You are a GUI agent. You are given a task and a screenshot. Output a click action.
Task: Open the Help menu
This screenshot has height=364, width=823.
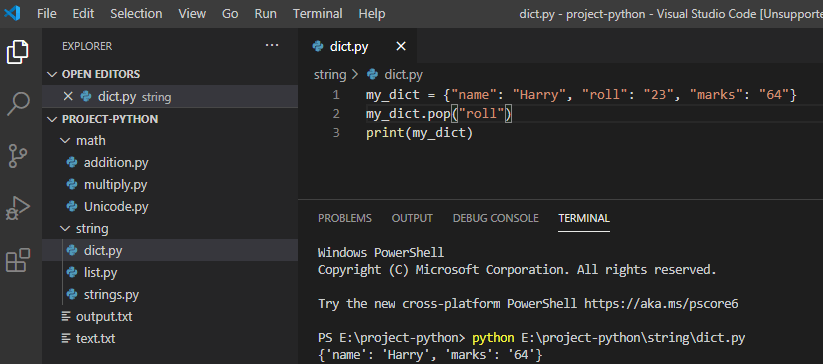372,14
